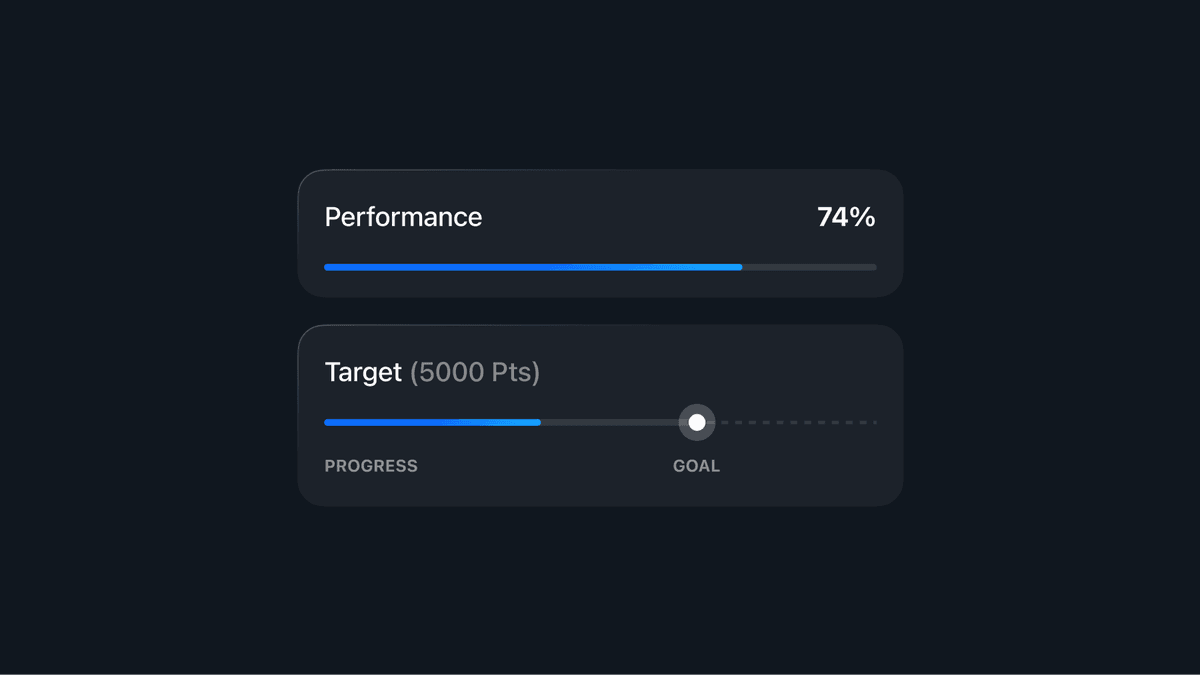
Task: Click the PROGRESS label under the bar
Action: (x=371, y=466)
